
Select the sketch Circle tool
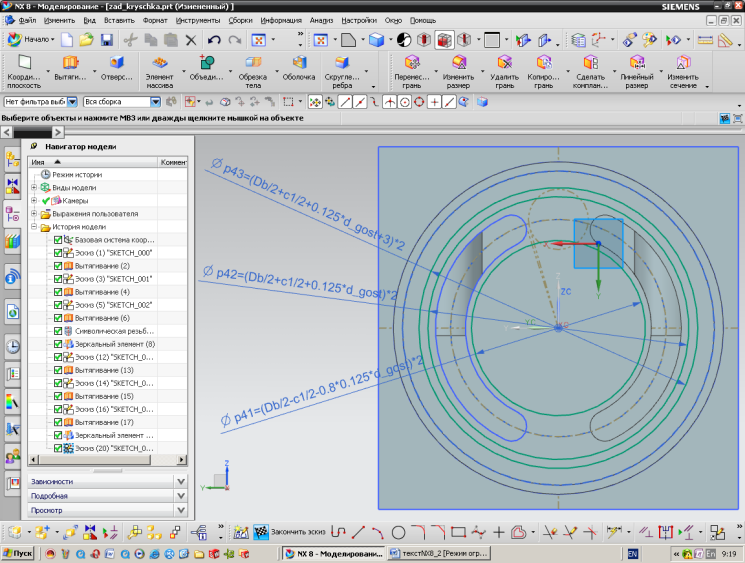(398, 533)
